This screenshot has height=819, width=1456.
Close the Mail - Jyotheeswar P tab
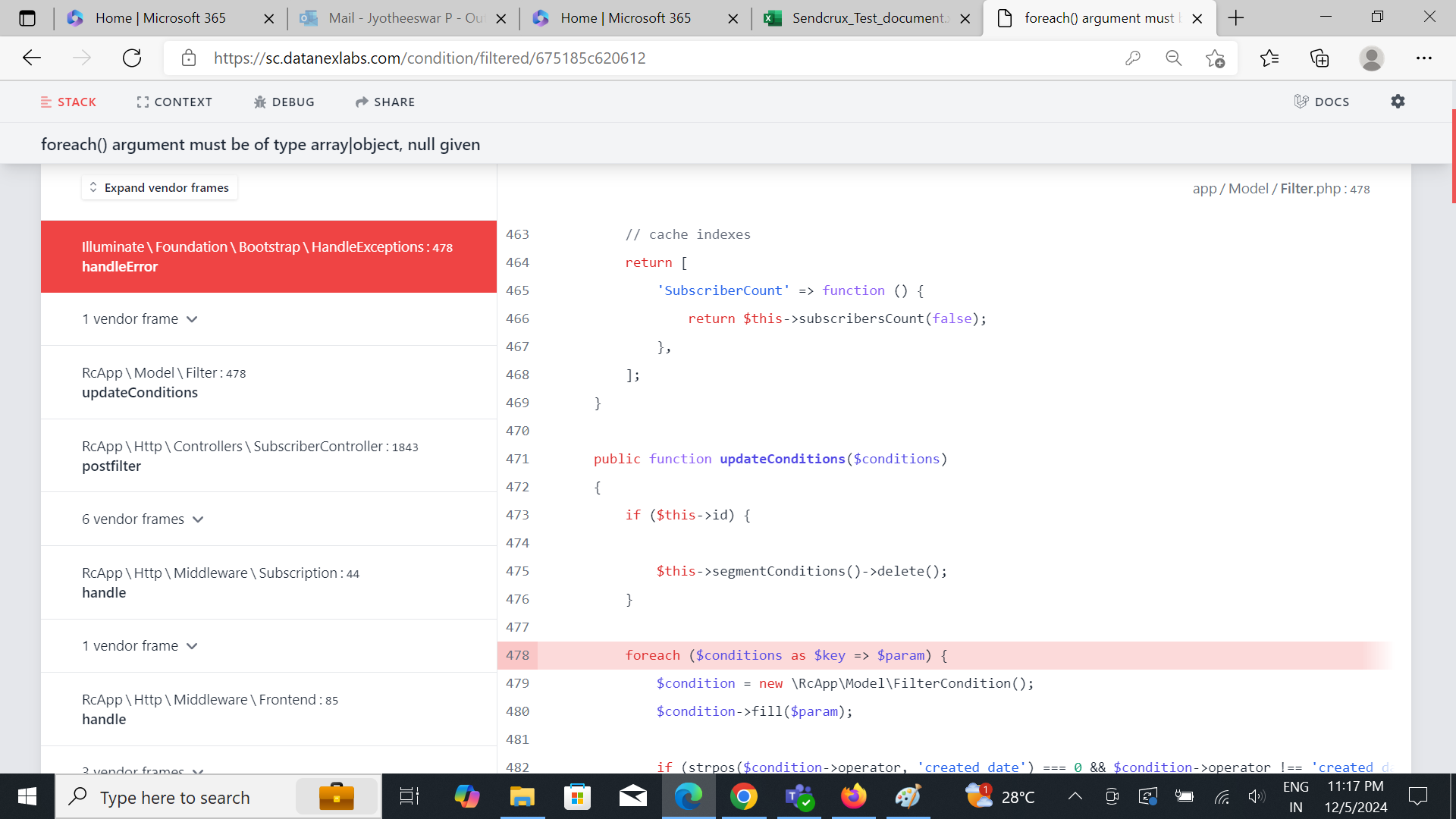500,19
